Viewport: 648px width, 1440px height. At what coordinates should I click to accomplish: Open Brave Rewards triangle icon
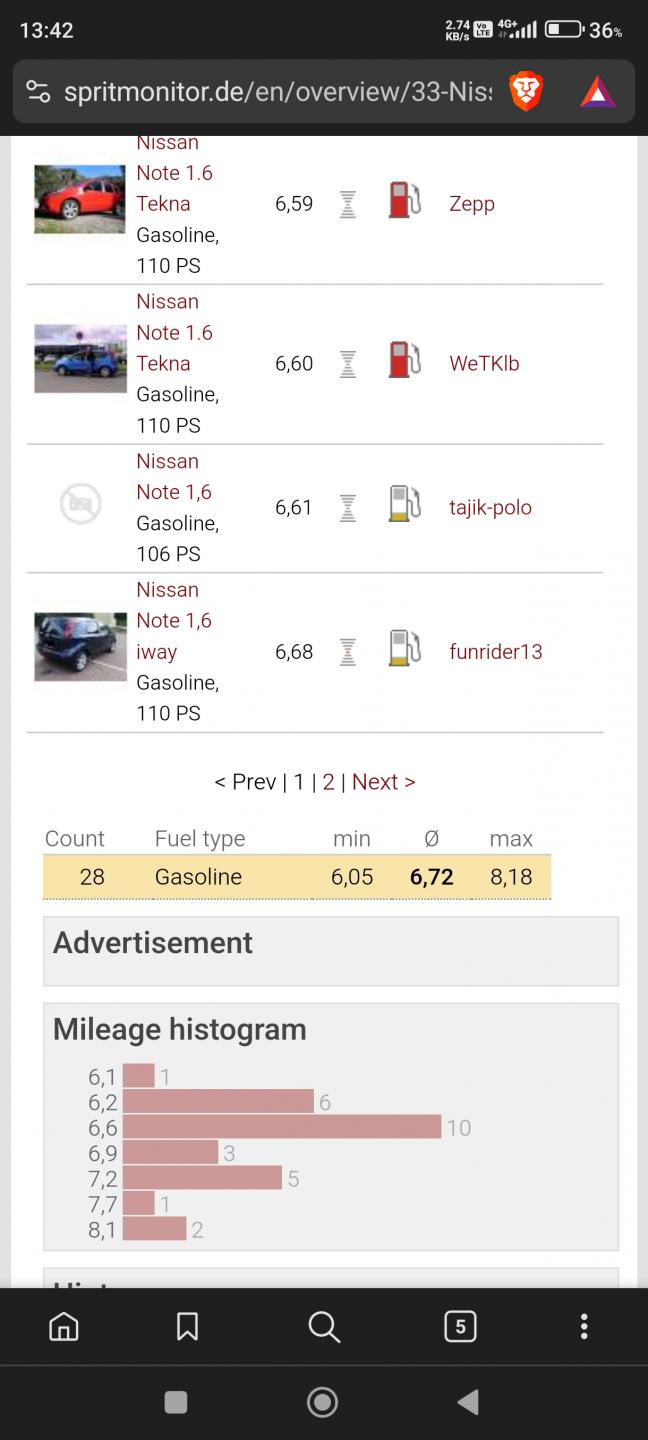pos(598,92)
